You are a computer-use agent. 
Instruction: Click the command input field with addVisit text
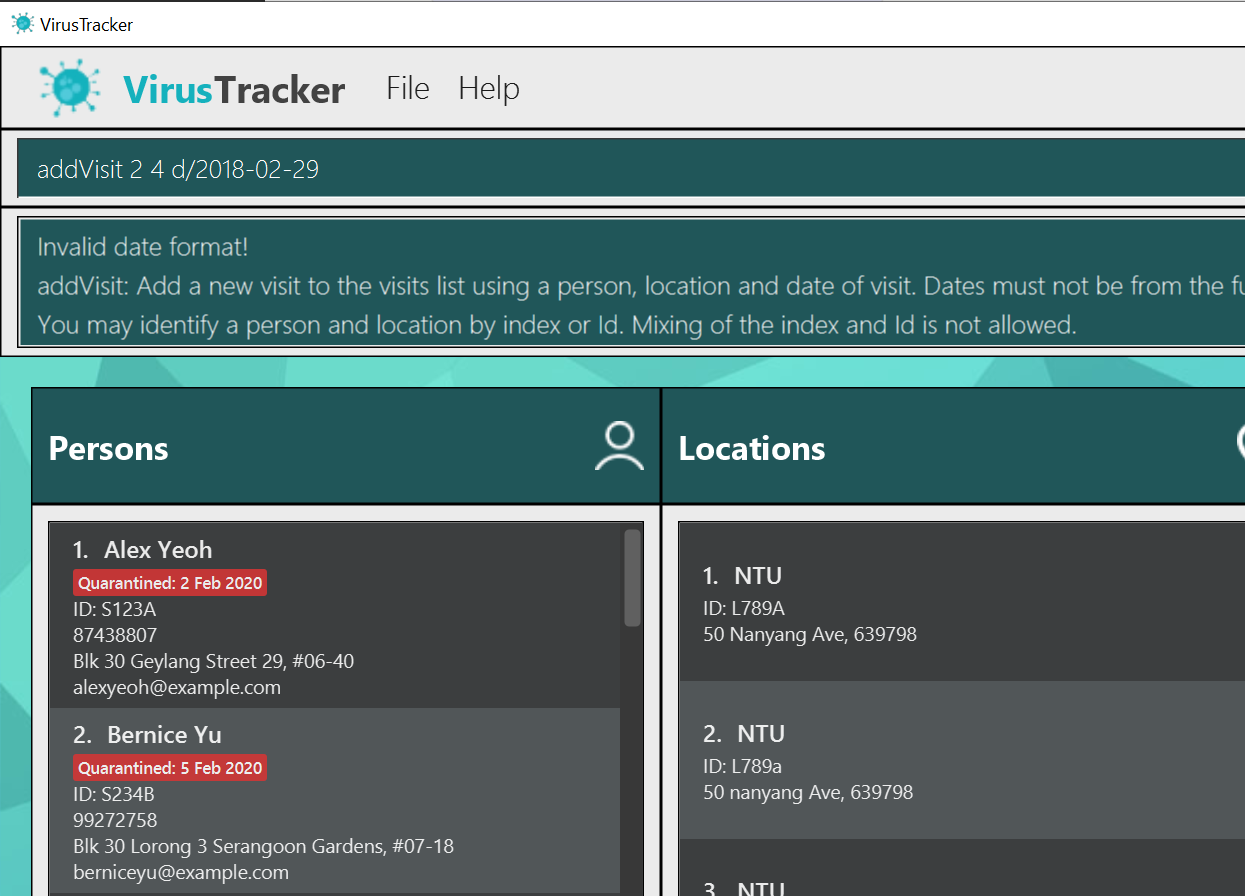(631, 169)
